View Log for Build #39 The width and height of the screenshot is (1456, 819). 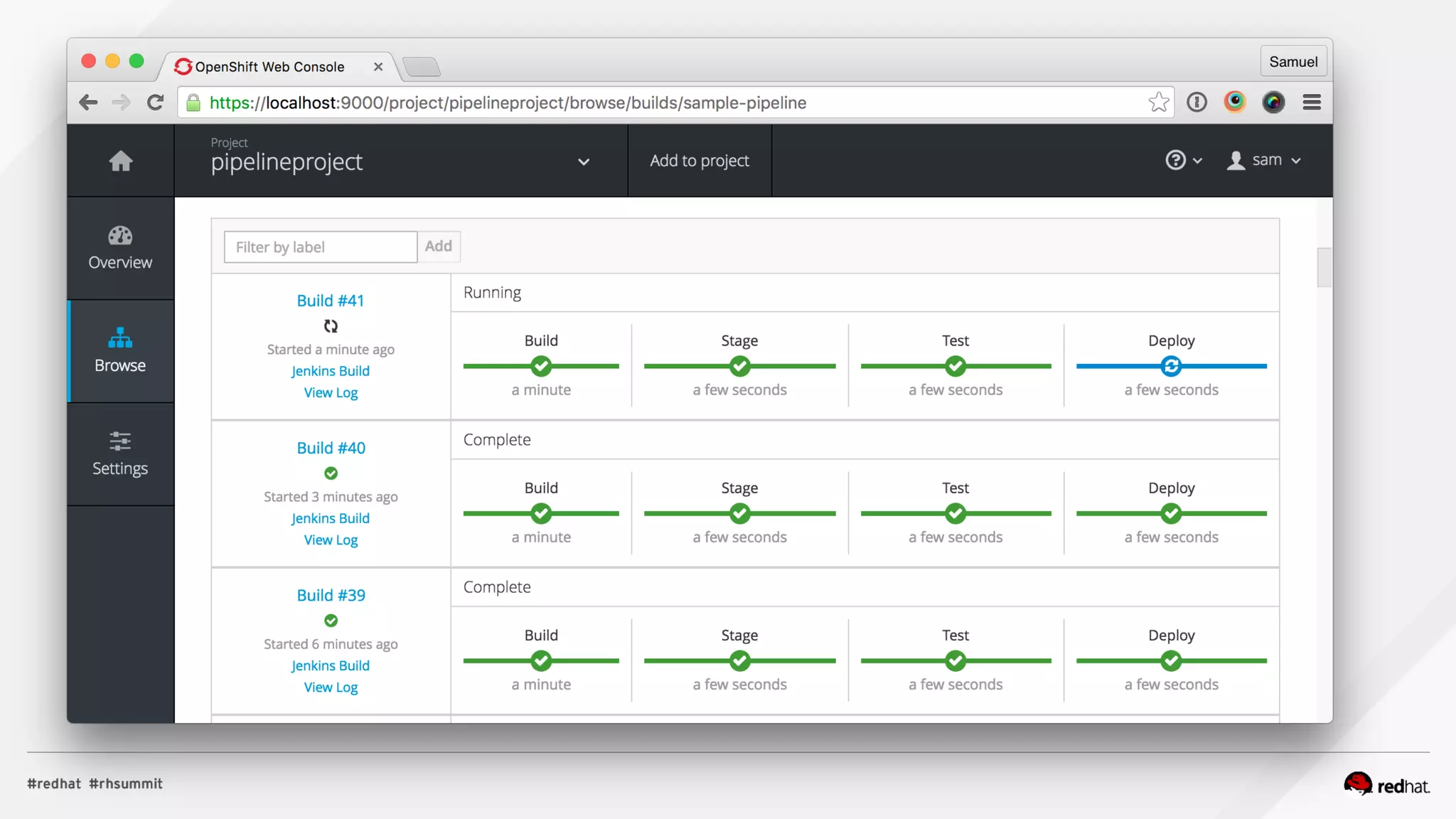coord(331,687)
